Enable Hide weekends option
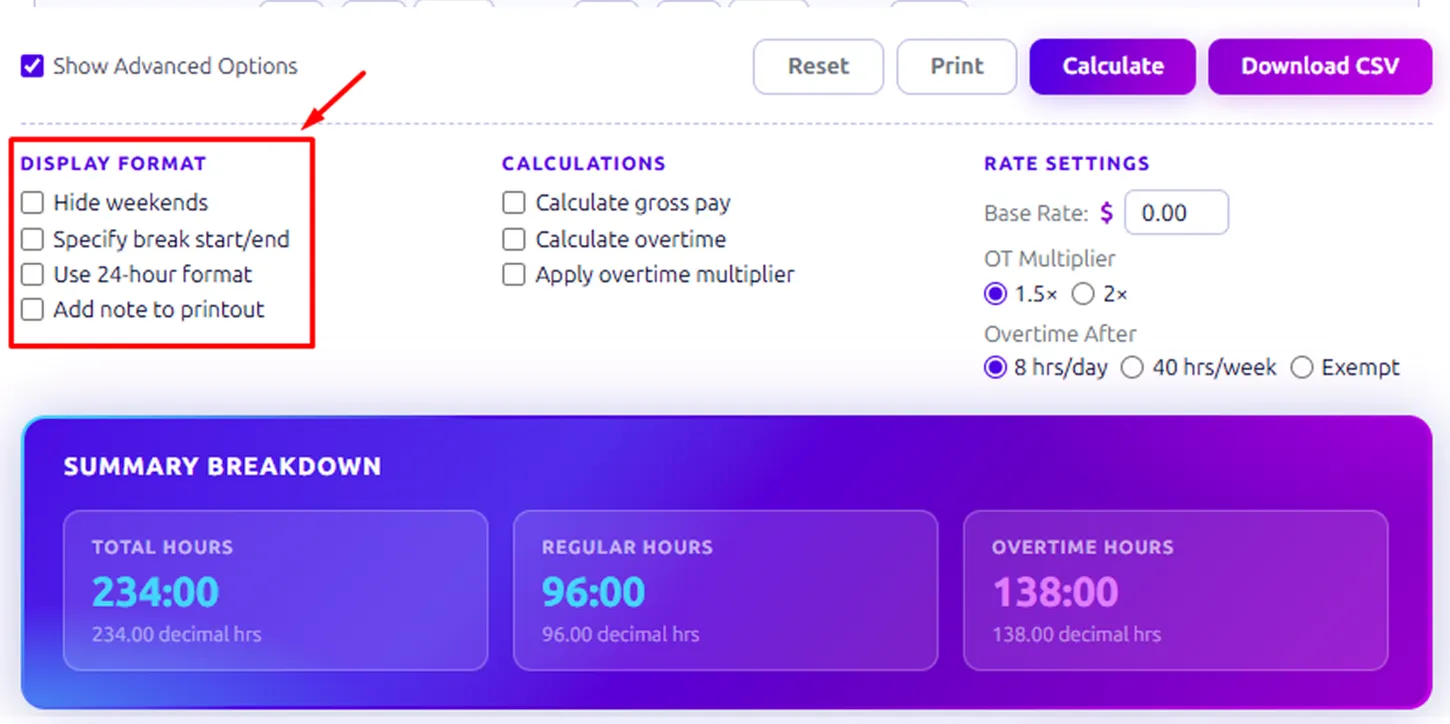Screen dimensions: 1450x724 pos(33,203)
